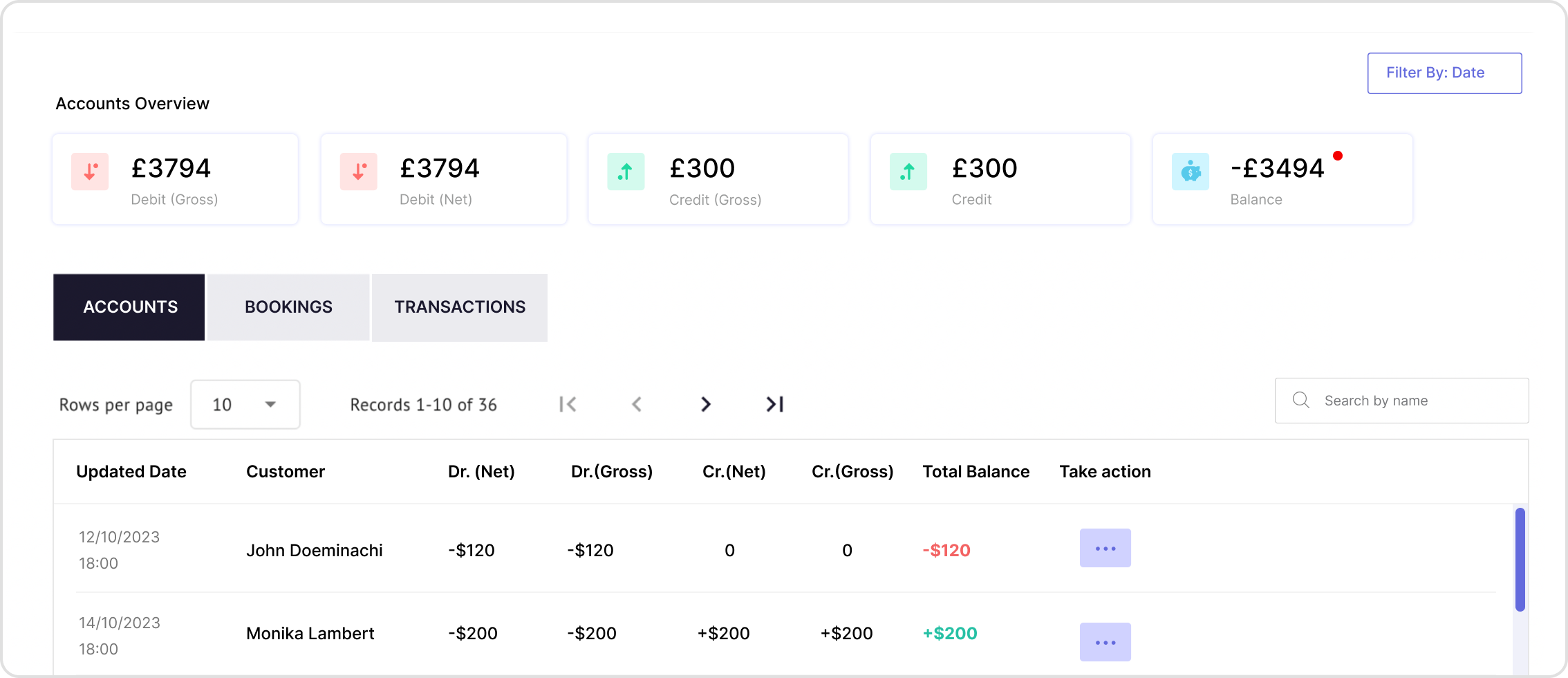This screenshot has height=678, width=1568.
Task: Switch to the Bookings tab
Action: tap(288, 307)
